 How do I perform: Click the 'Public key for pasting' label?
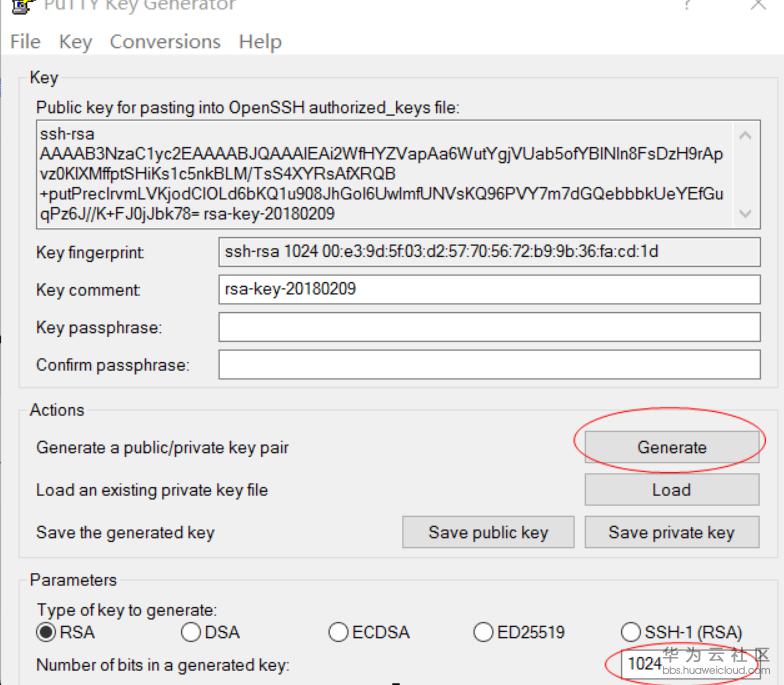point(248,108)
